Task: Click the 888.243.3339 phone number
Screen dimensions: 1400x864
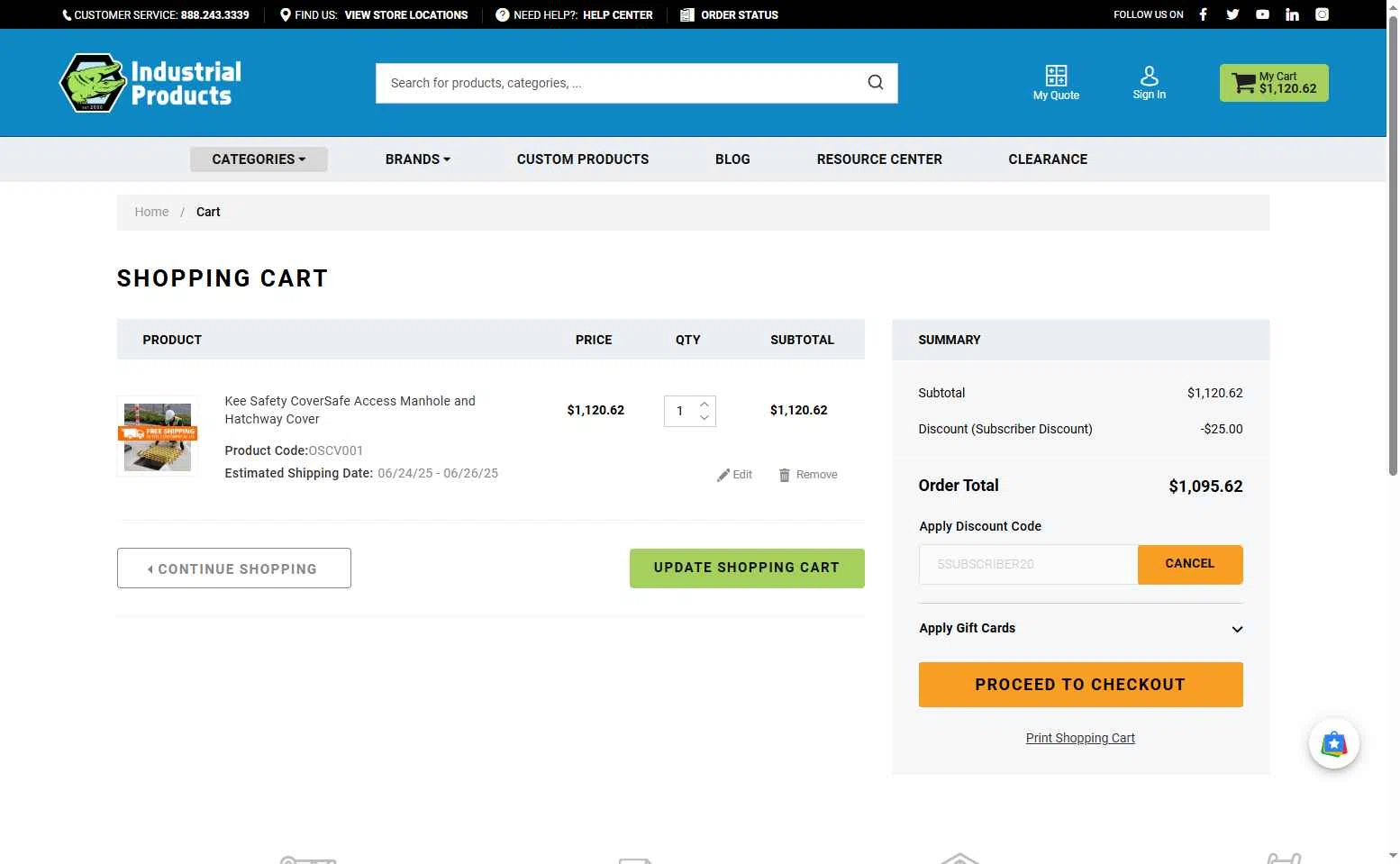Action: tap(214, 15)
